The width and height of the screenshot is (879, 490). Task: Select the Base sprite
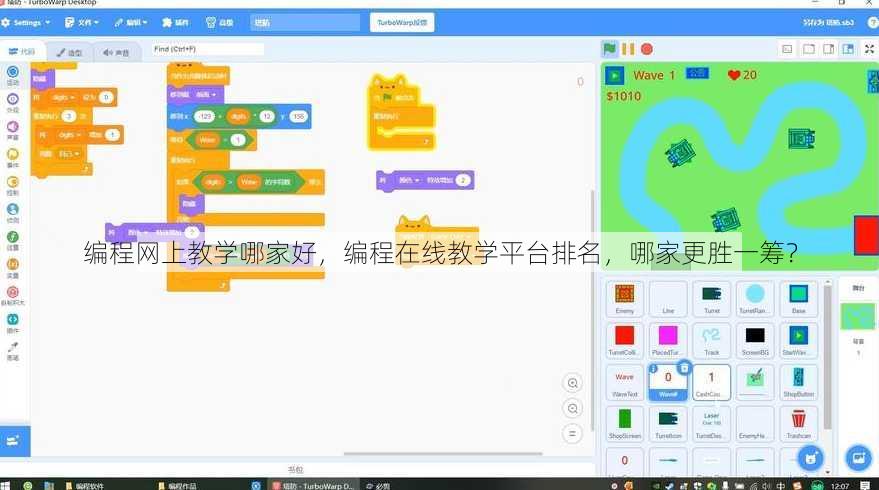pos(798,299)
